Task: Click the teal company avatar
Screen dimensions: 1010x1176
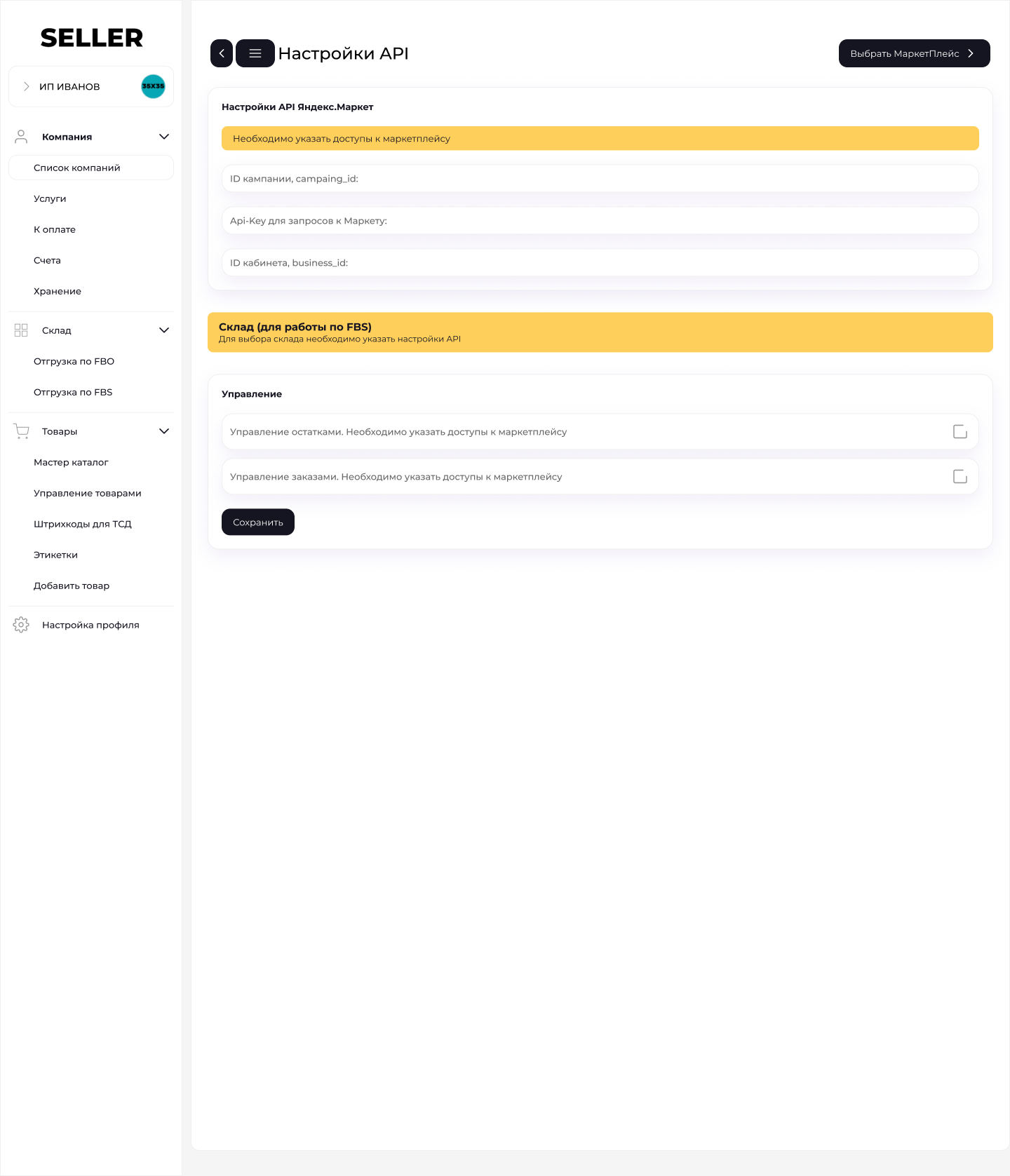Action: point(153,86)
